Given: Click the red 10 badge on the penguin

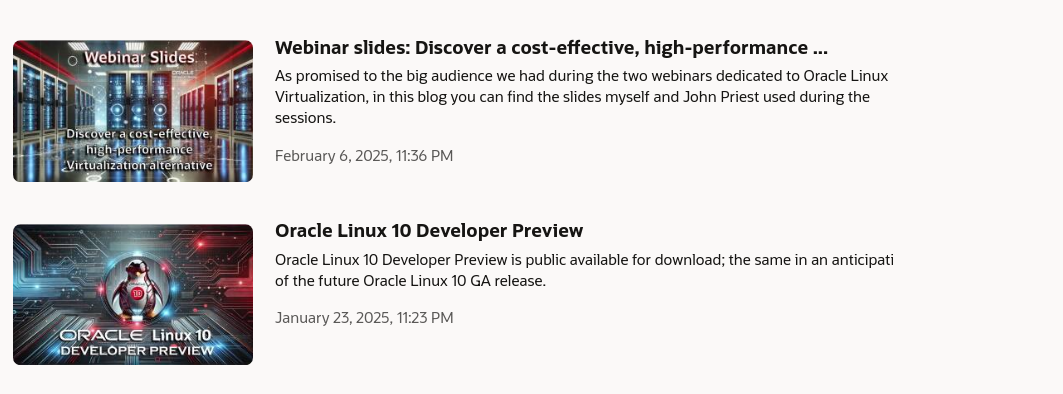Looking at the screenshot, I should (x=138, y=294).
